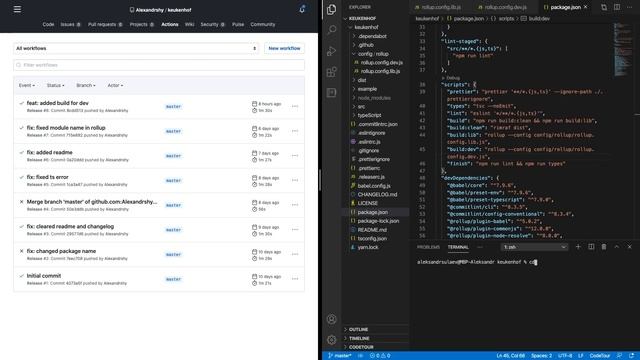The height and width of the screenshot is (360, 640).
Task: Switch to rollup.config.dev.js editor tab
Action: [x=505, y=7]
